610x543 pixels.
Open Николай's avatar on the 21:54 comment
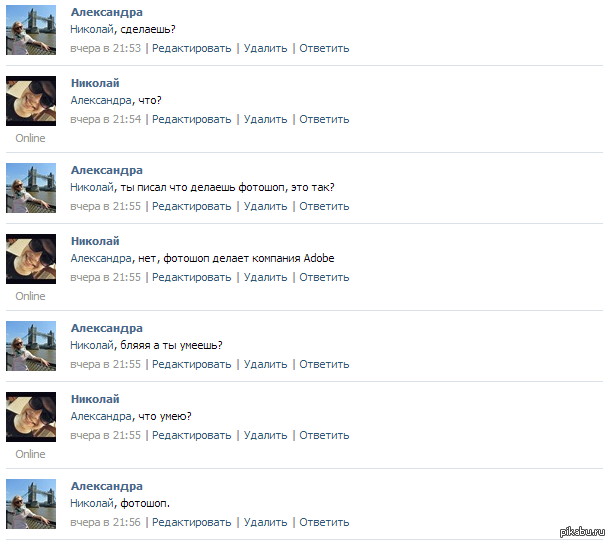point(31,101)
